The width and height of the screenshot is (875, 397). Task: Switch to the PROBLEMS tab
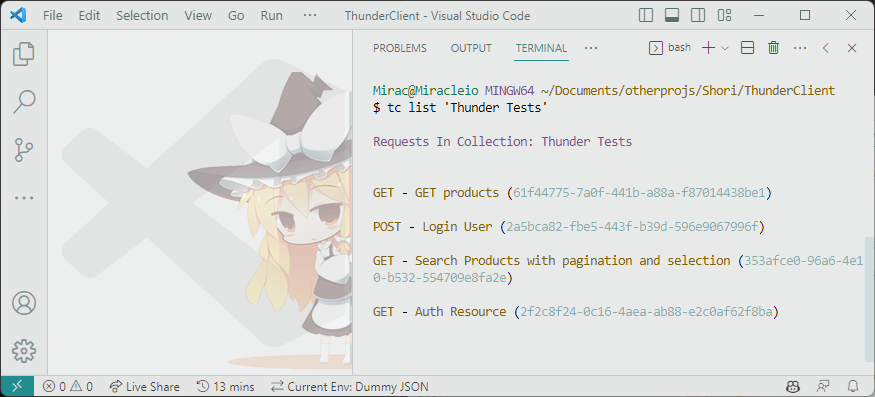click(400, 49)
